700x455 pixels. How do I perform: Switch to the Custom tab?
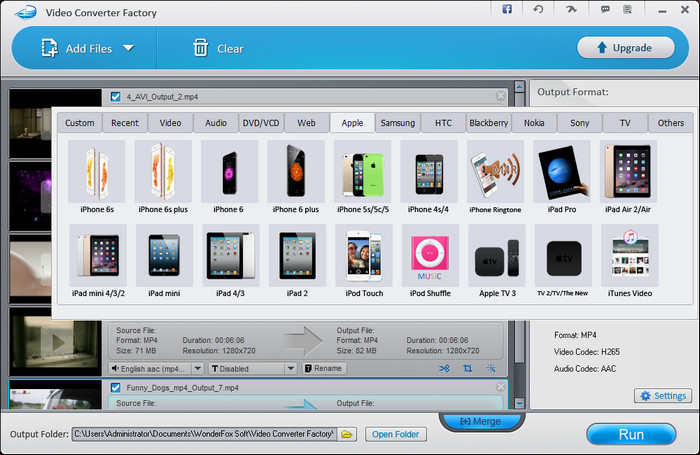coord(80,123)
